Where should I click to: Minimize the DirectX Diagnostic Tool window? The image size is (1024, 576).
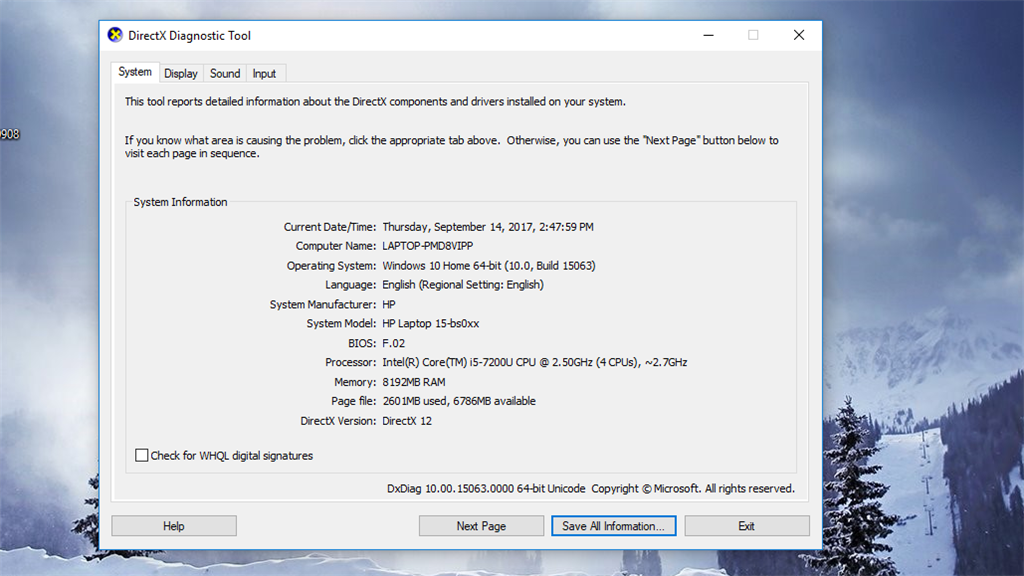(709, 35)
